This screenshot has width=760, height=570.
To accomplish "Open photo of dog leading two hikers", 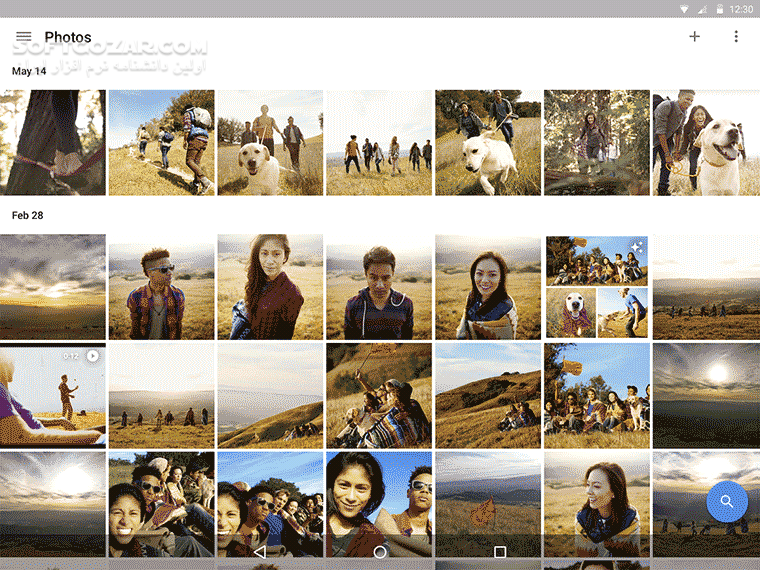I will (270, 142).
